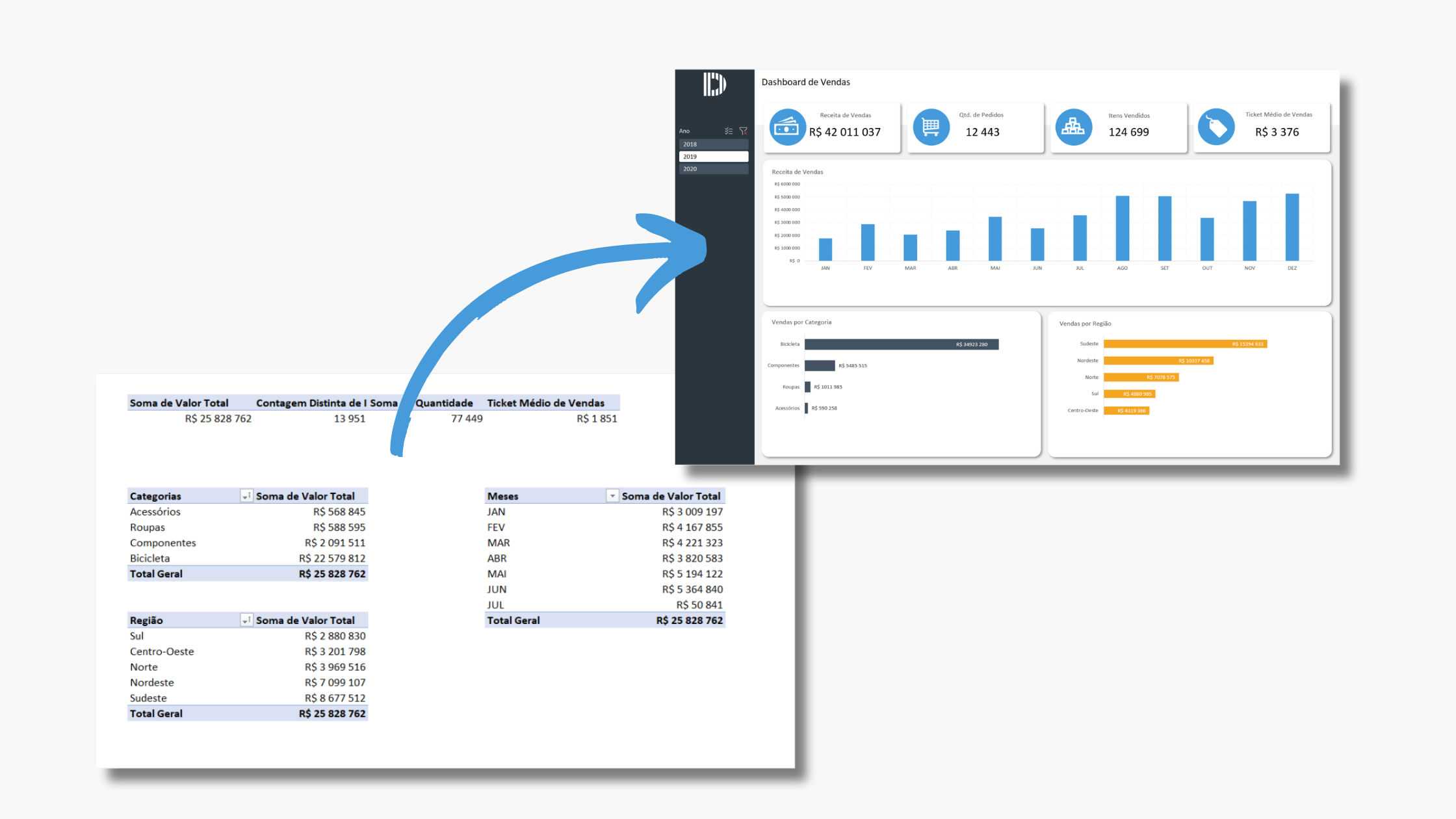Screen dimensions: 1456x819
Task: Open the Região filter dropdown
Action: 246,619
